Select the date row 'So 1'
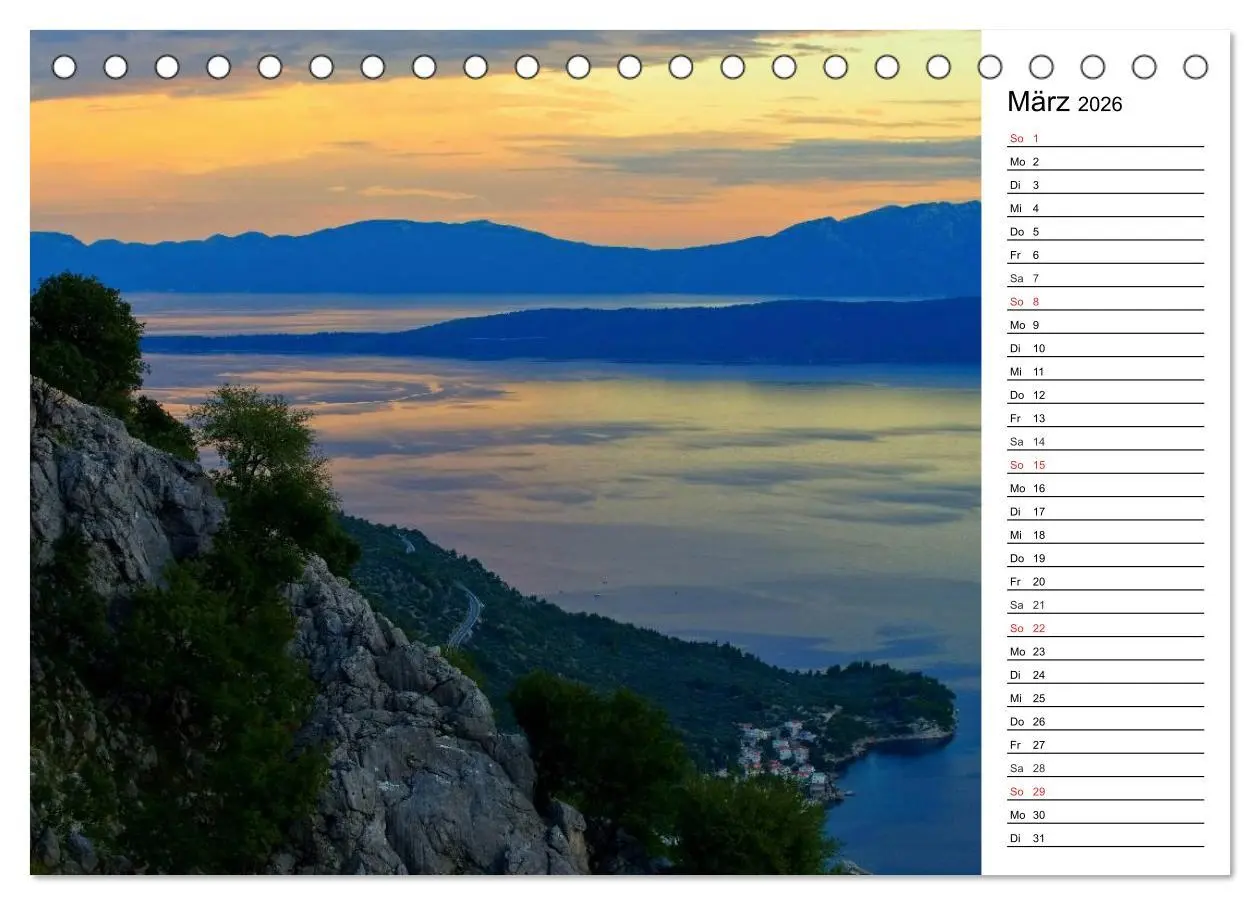The width and height of the screenshot is (1260, 905). (x=1105, y=138)
